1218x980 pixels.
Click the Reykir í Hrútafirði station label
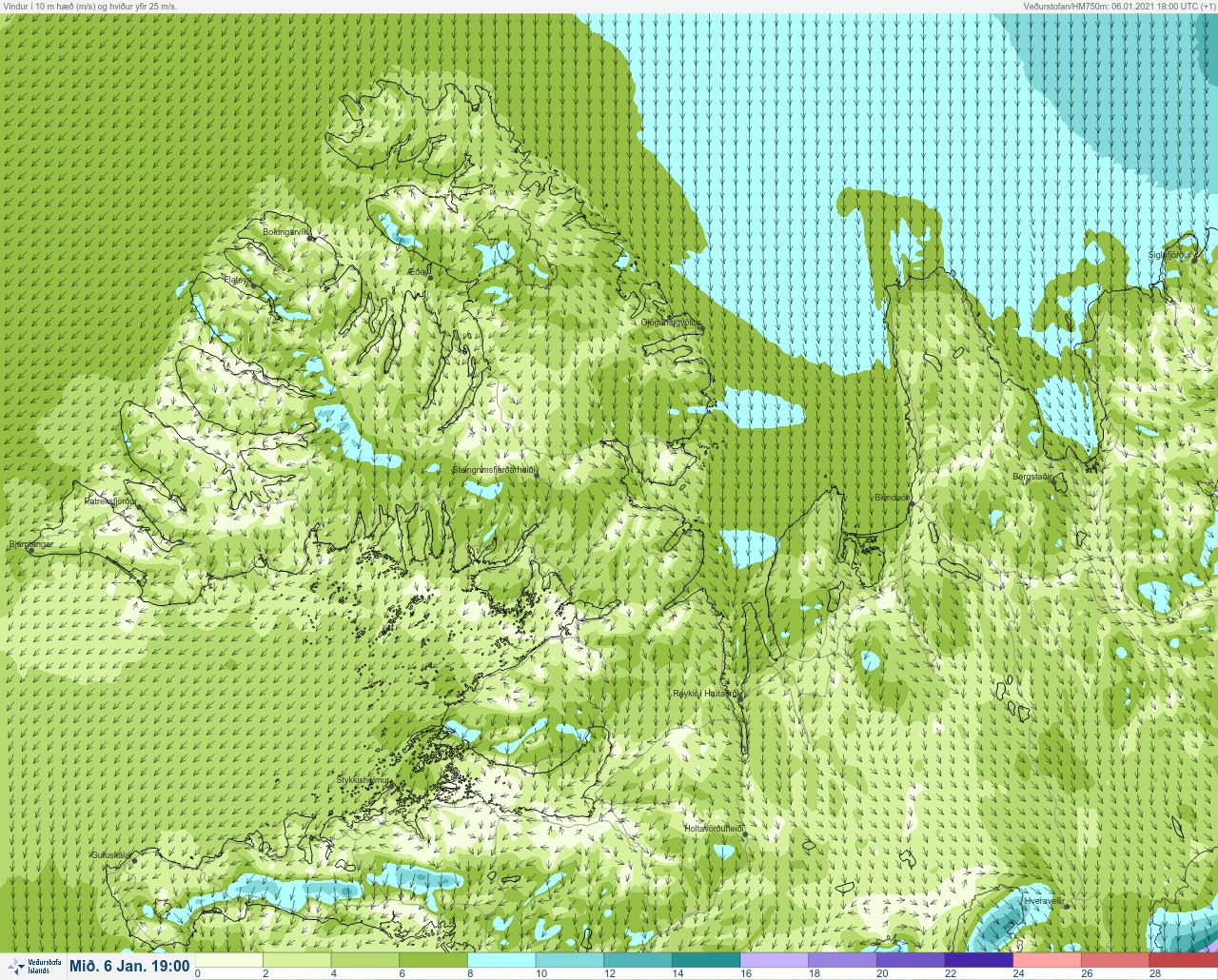pos(705,694)
